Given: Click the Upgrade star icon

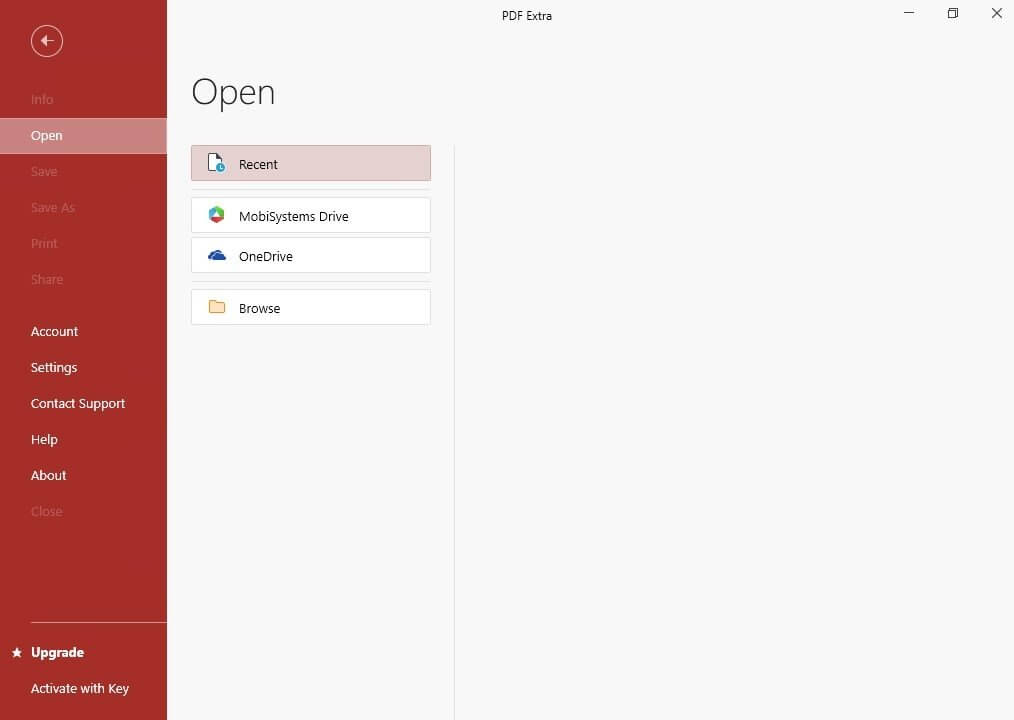Looking at the screenshot, I should 16,652.
